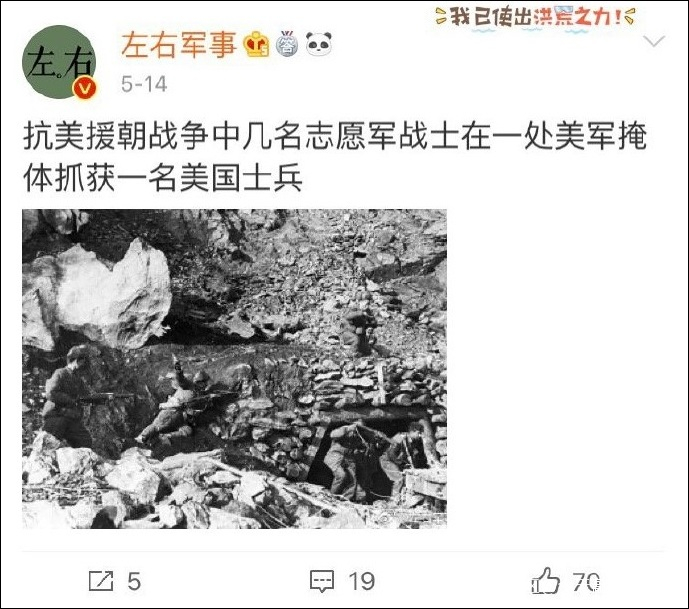The height and width of the screenshot is (609, 689).
Task: Click the gold crown membership badge
Action: [x=257, y=45]
